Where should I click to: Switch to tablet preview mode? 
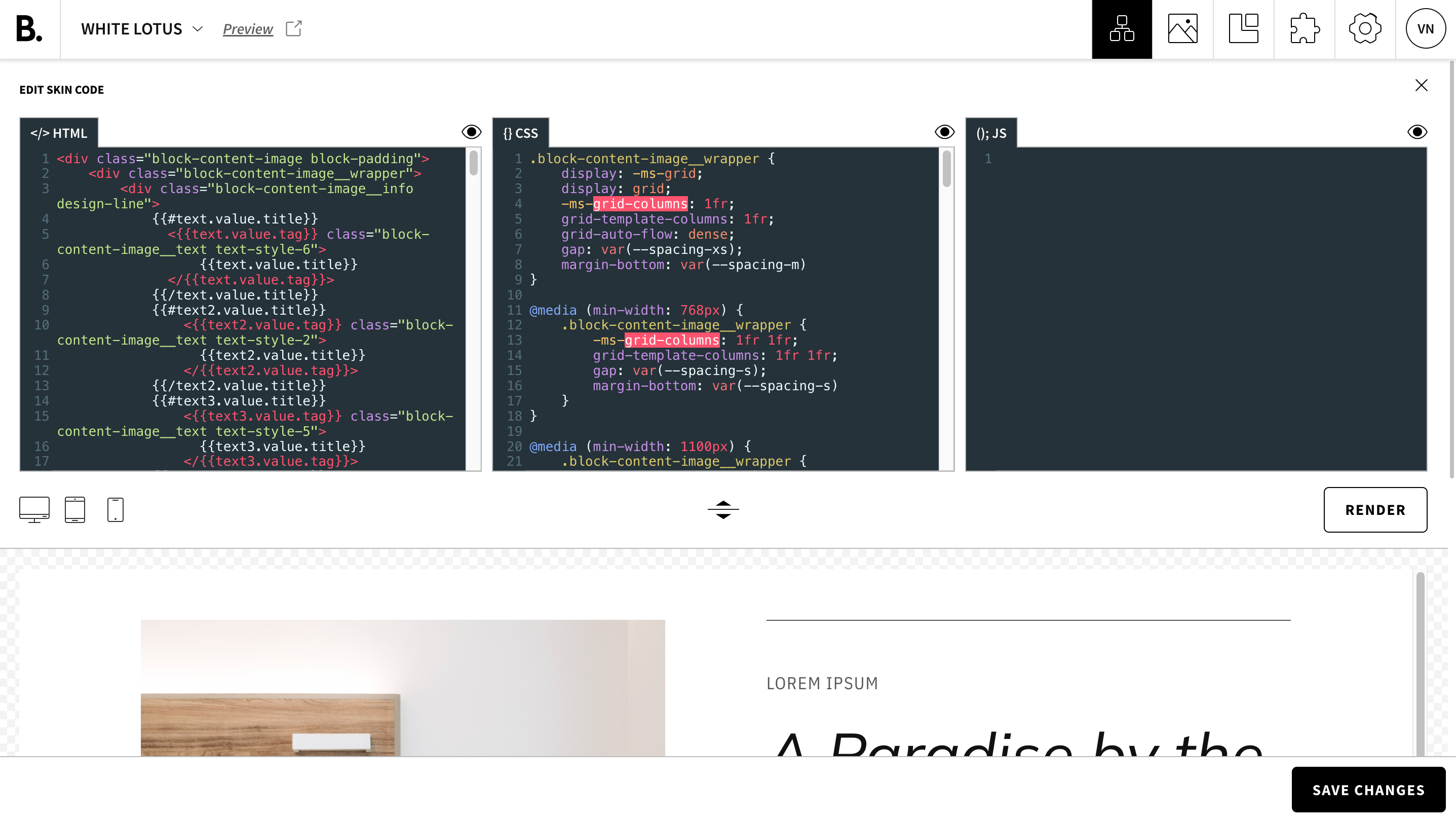(76, 510)
